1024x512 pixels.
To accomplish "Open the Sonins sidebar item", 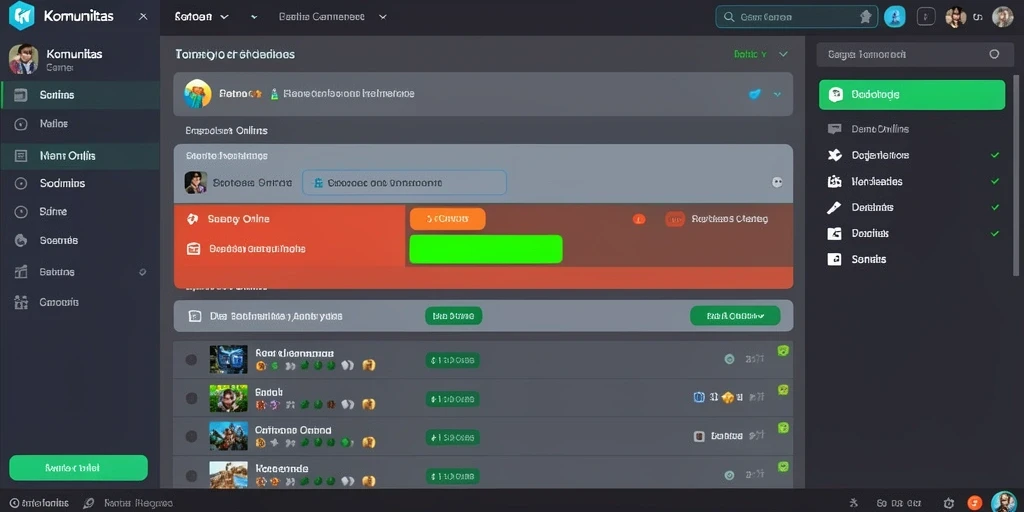I will click(x=80, y=95).
